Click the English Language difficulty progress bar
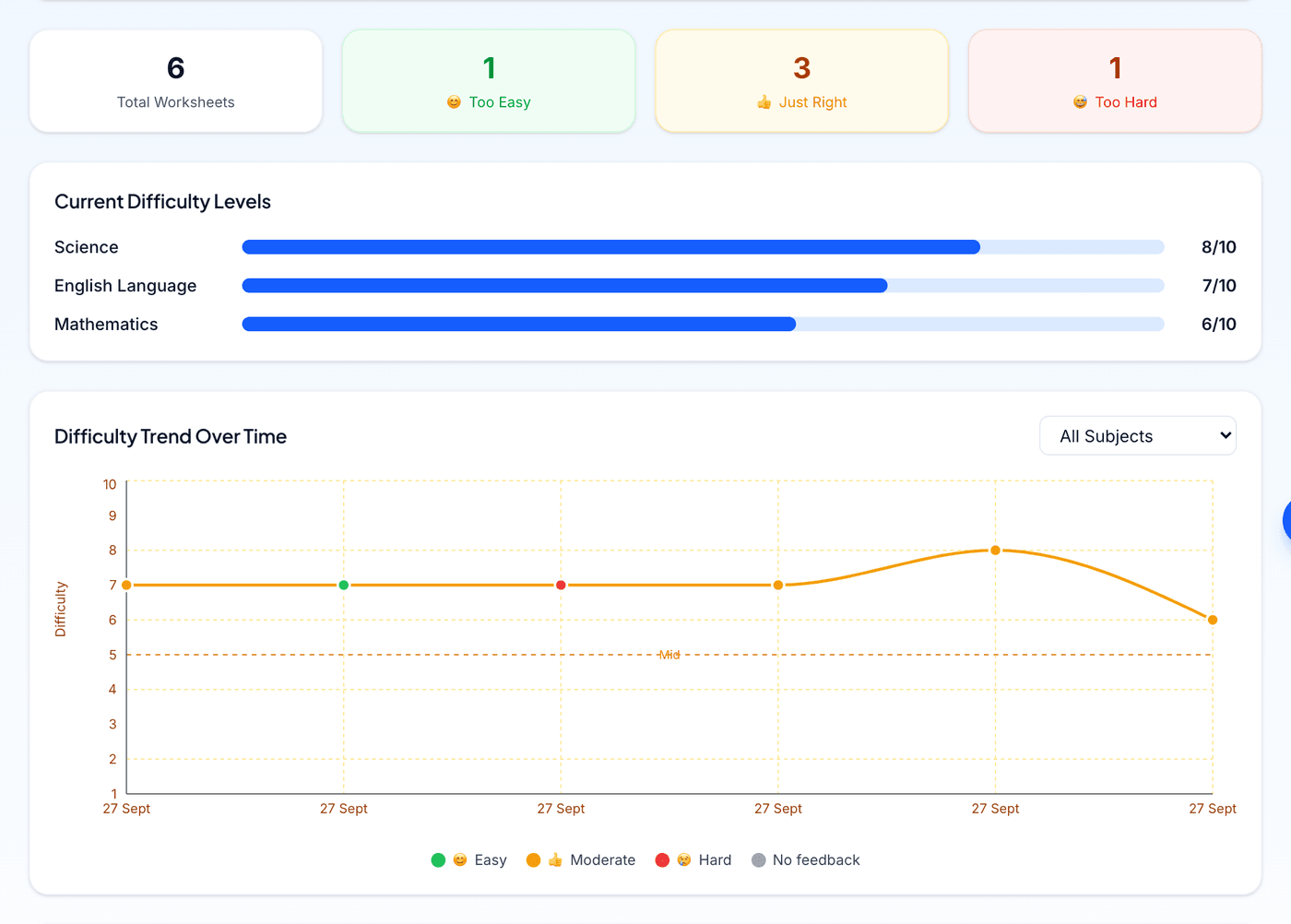The image size is (1291, 924). coord(703,286)
